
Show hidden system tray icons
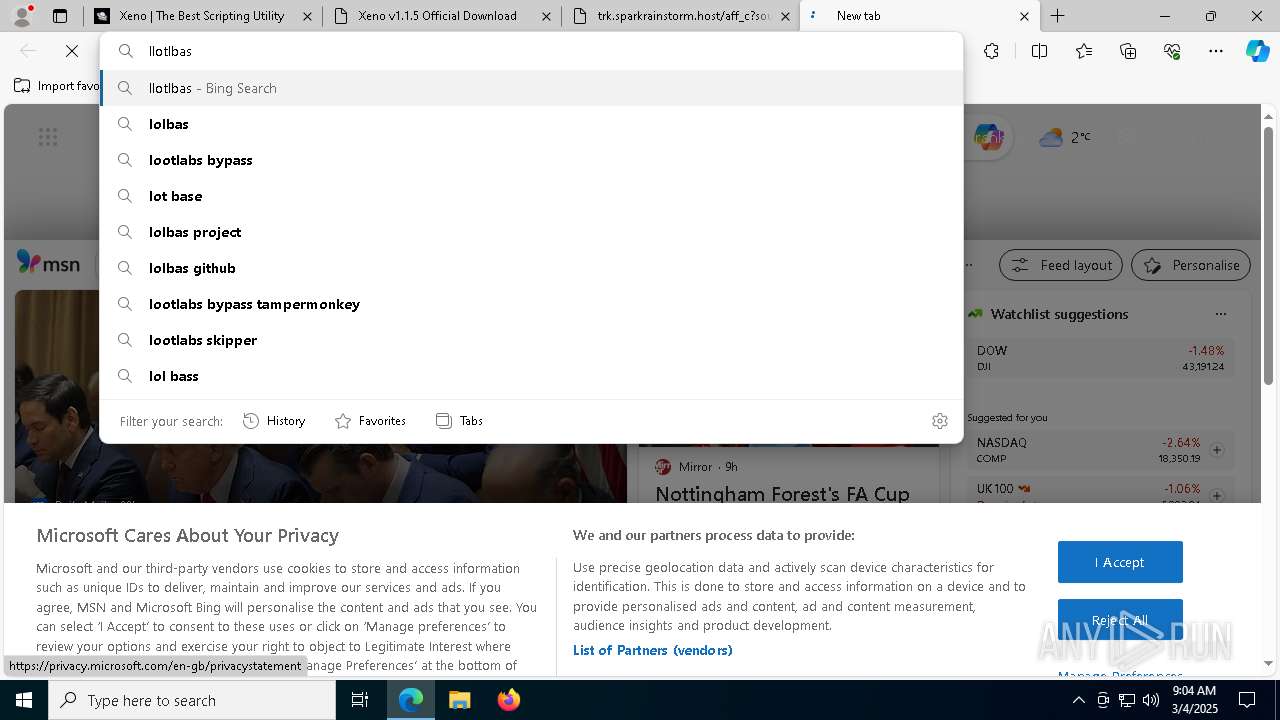[1078, 700]
